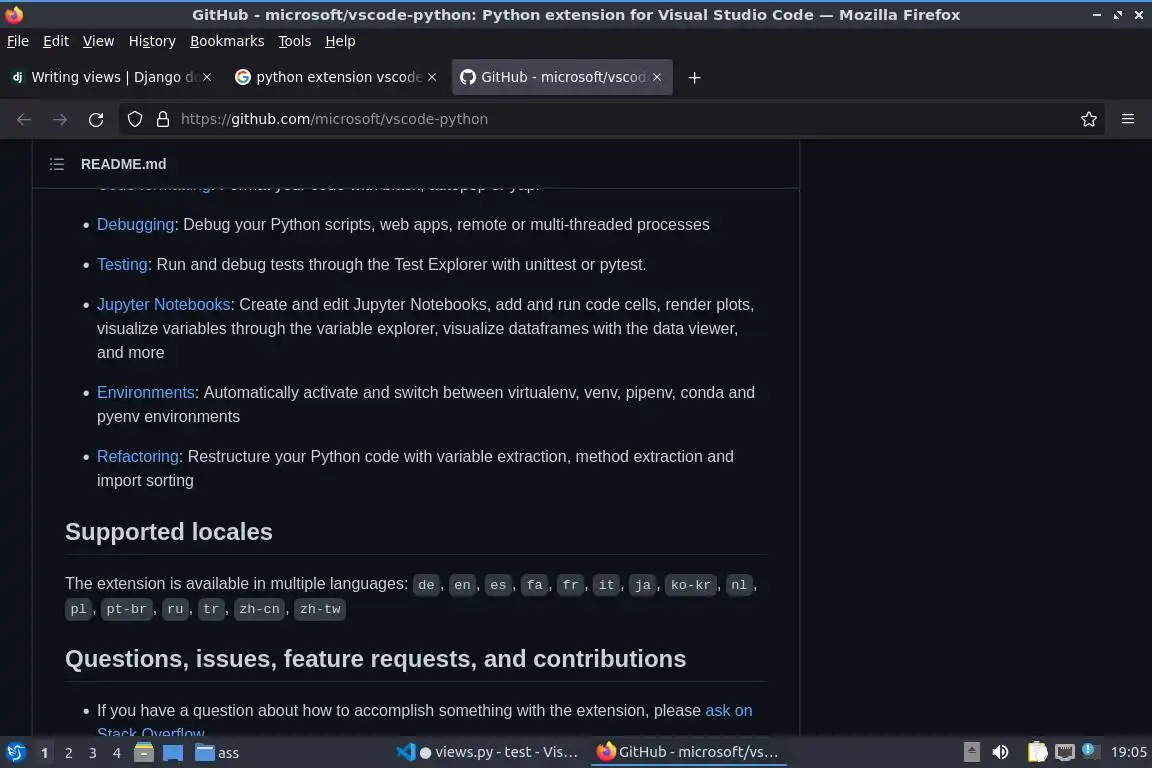Open the system application menu in taskbar
The image size is (1152, 768).
coord(15,752)
